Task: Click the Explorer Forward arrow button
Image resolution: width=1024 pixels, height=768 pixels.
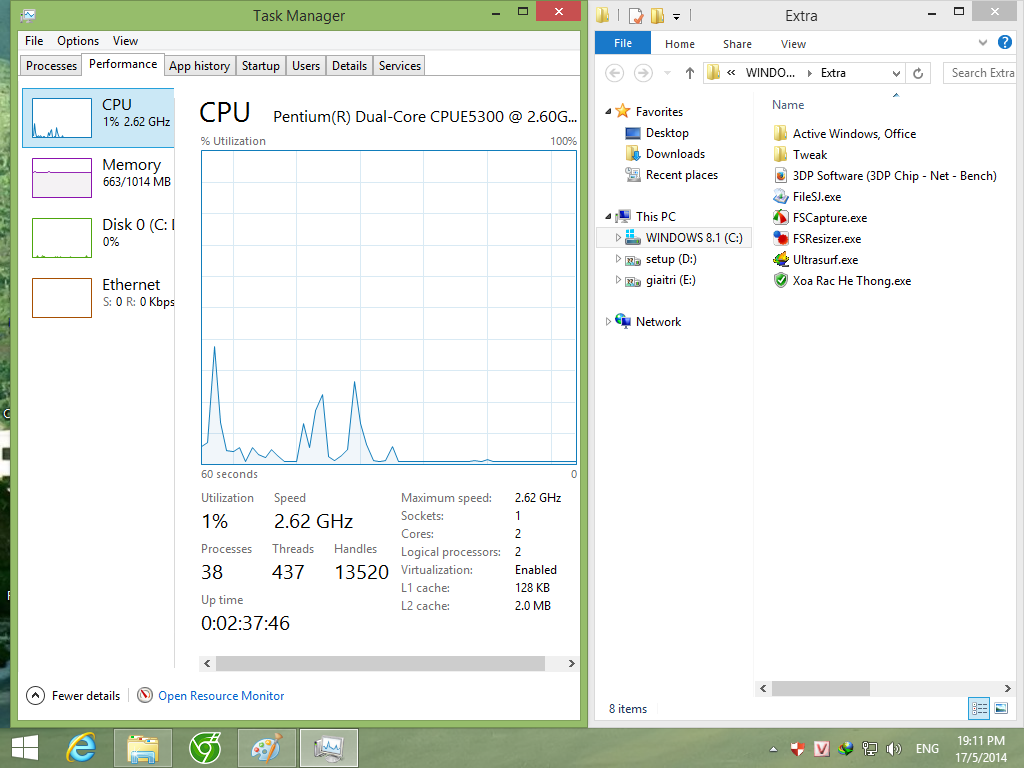Action: [643, 73]
